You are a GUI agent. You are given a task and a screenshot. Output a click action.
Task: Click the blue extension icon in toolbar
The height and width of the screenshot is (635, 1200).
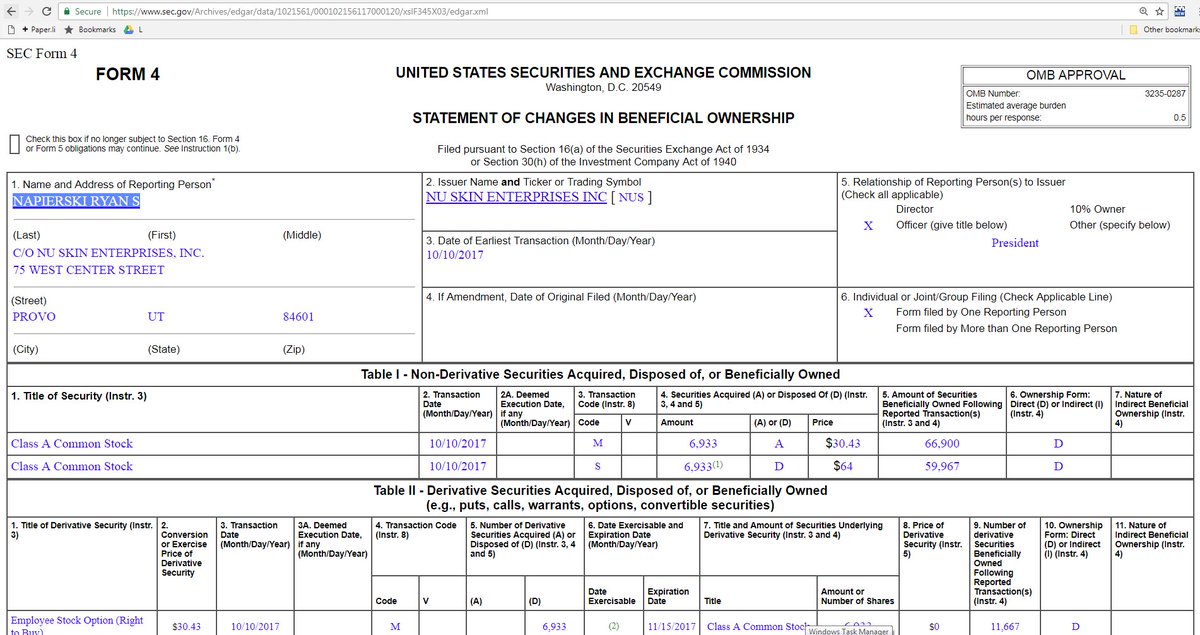click(1181, 10)
